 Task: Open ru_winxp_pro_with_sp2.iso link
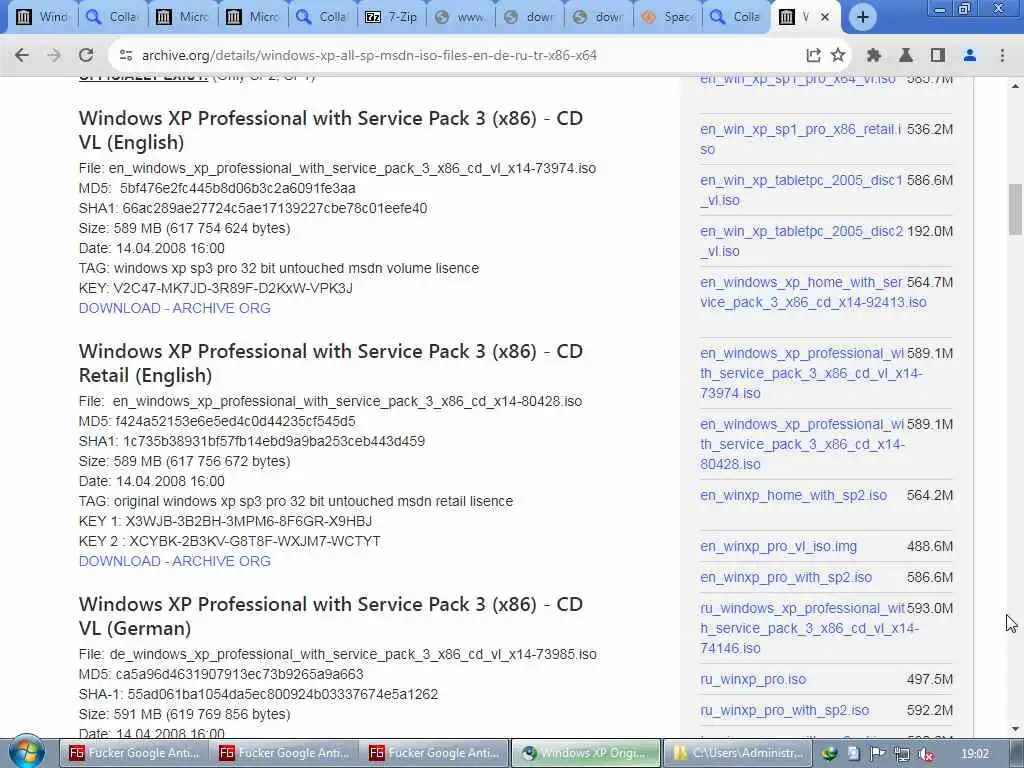pos(784,710)
